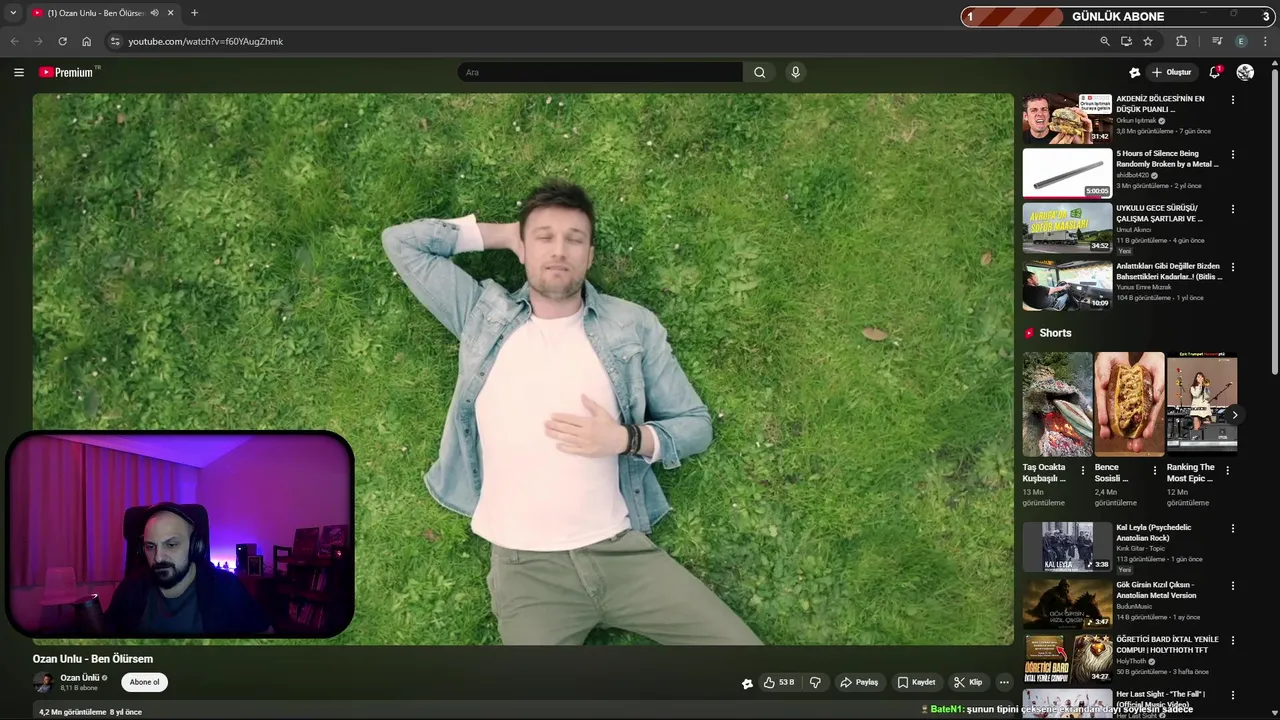Open options for AKDENİZ BÖLGESİ'NİN video
Viewport: 1280px width, 720px height.
coord(1232,100)
